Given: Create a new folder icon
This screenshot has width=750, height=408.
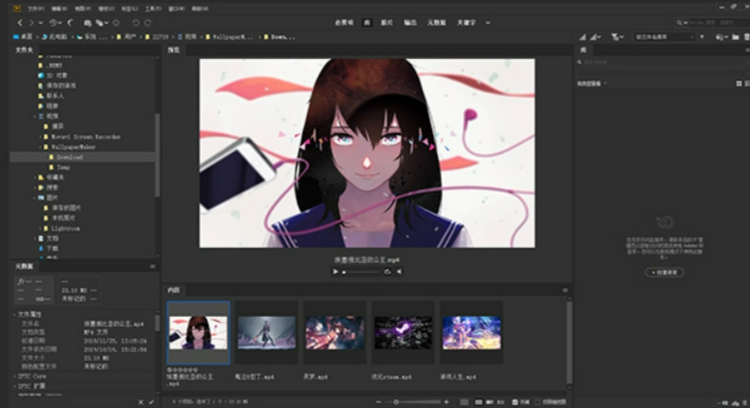Looking at the screenshot, I should pyautogui.click(x=736, y=37).
